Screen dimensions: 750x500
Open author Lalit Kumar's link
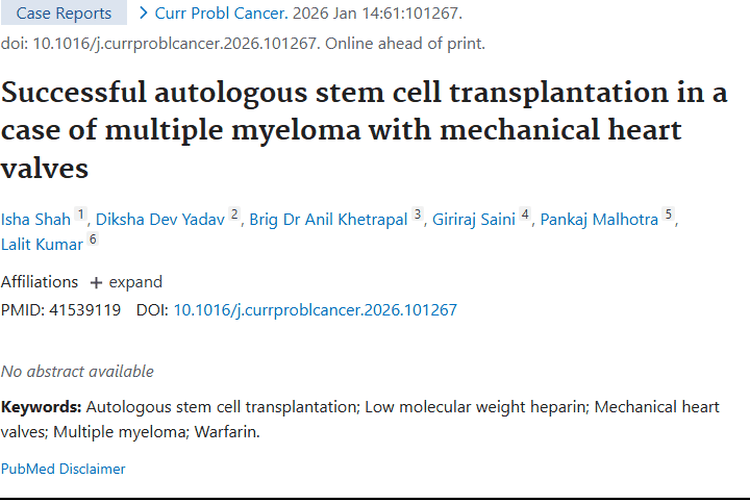pyautogui.click(x=41, y=244)
